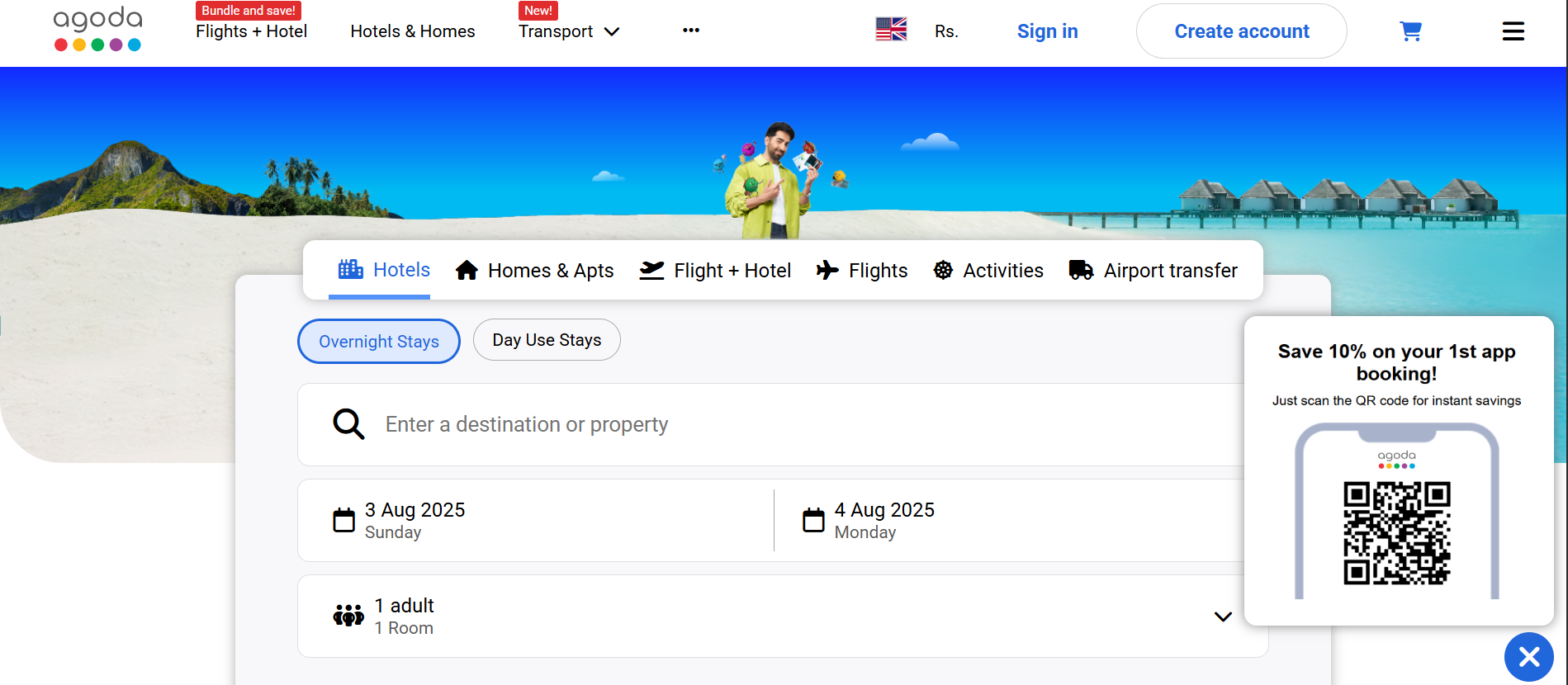
Task: Click the Sign in link
Action: point(1047,31)
